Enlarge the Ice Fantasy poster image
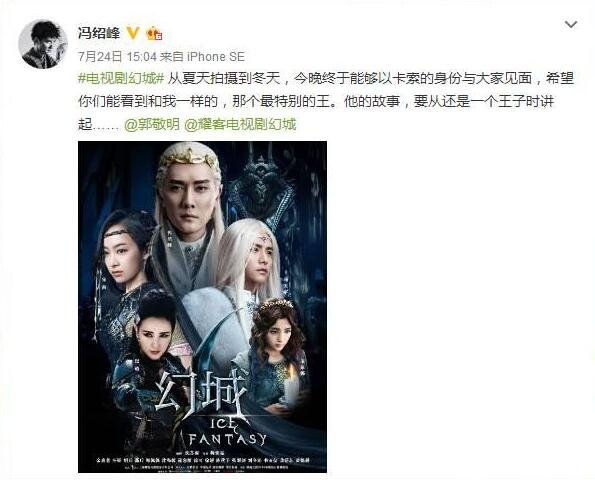 (x=202, y=307)
